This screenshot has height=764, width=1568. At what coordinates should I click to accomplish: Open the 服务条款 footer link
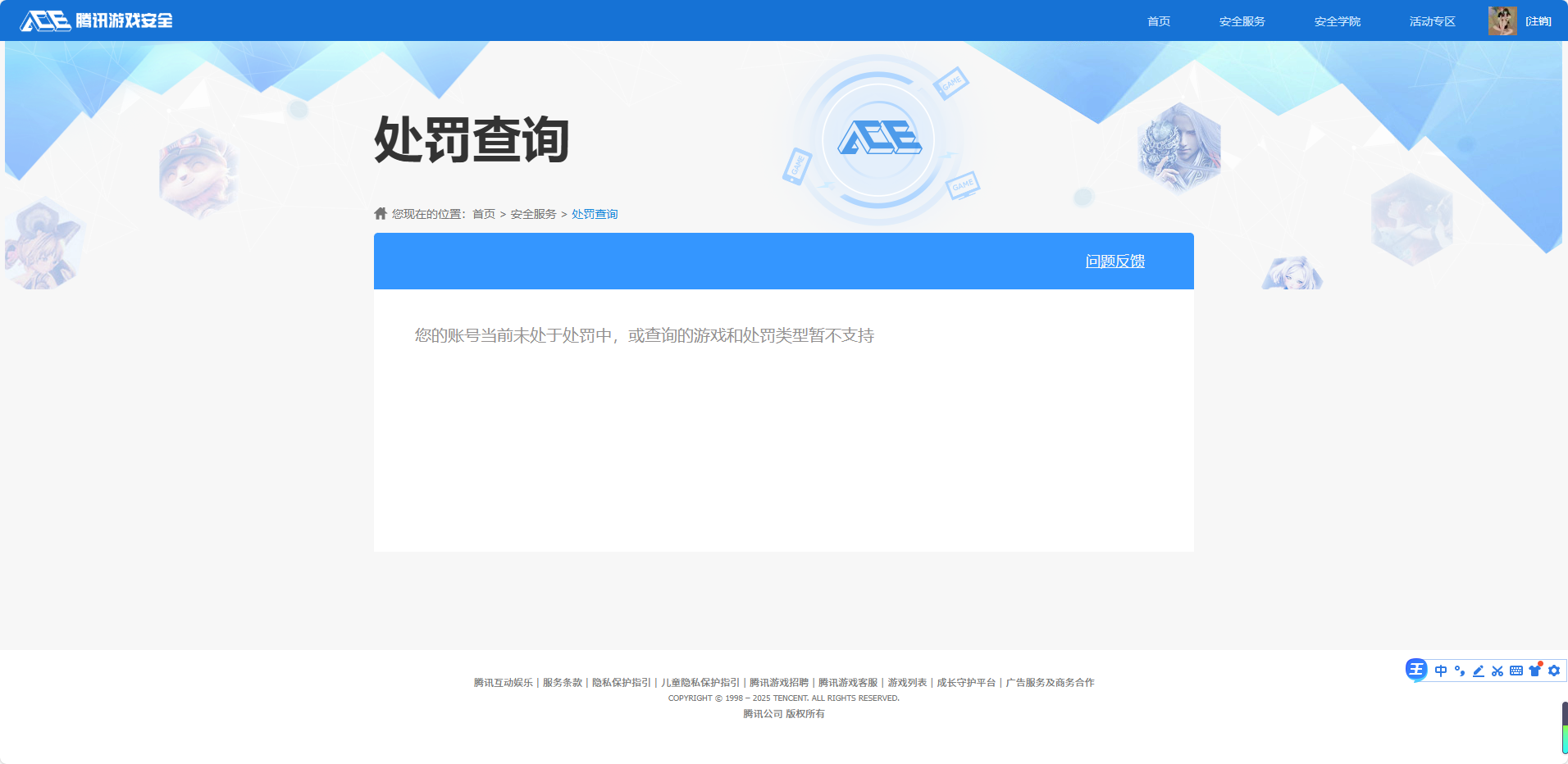[x=562, y=682]
